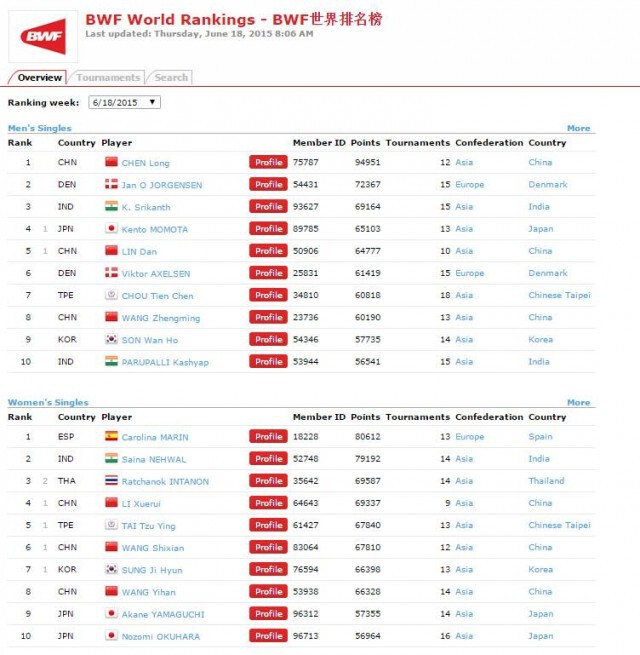Switch to the Search tab
The image size is (640, 655).
[x=171, y=77]
